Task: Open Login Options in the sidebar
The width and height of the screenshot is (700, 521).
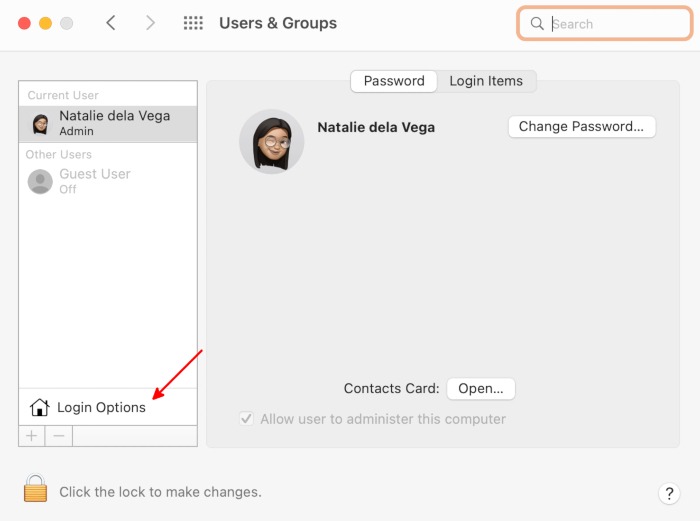Action: pyautogui.click(x=101, y=407)
